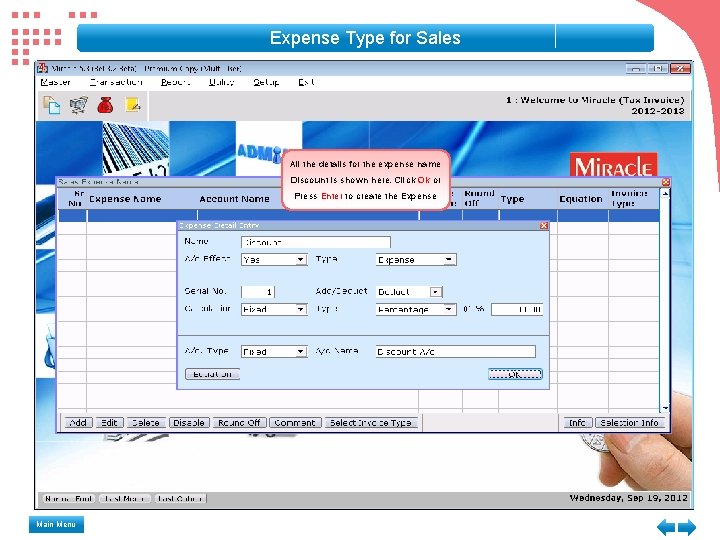Click the Last Menu status button
Screen dimensions: 720x540
[x=124, y=499]
